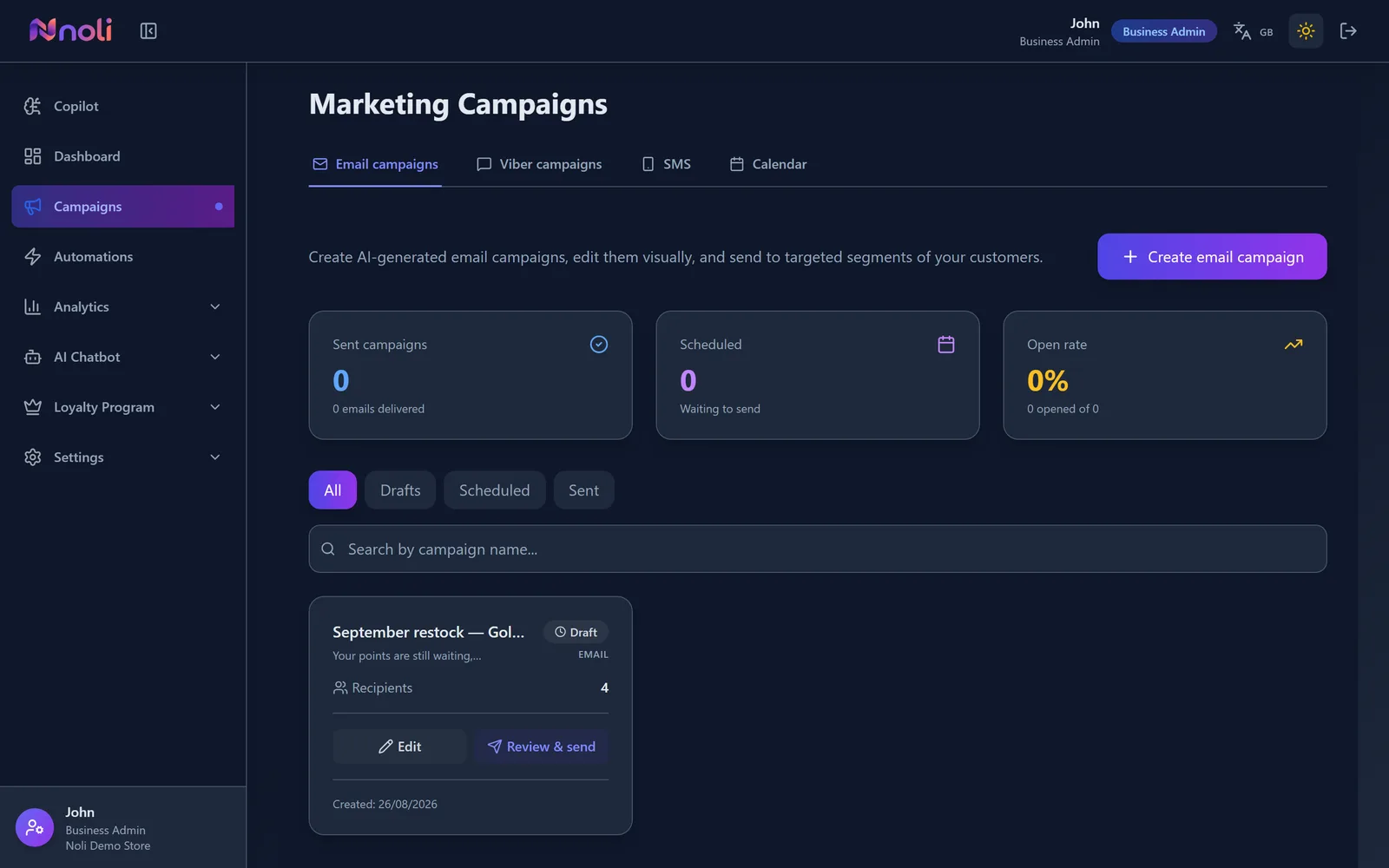Viewport: 1389px width, 868px height.
Task: Open Copilot in sidebar
Action: 123,106
